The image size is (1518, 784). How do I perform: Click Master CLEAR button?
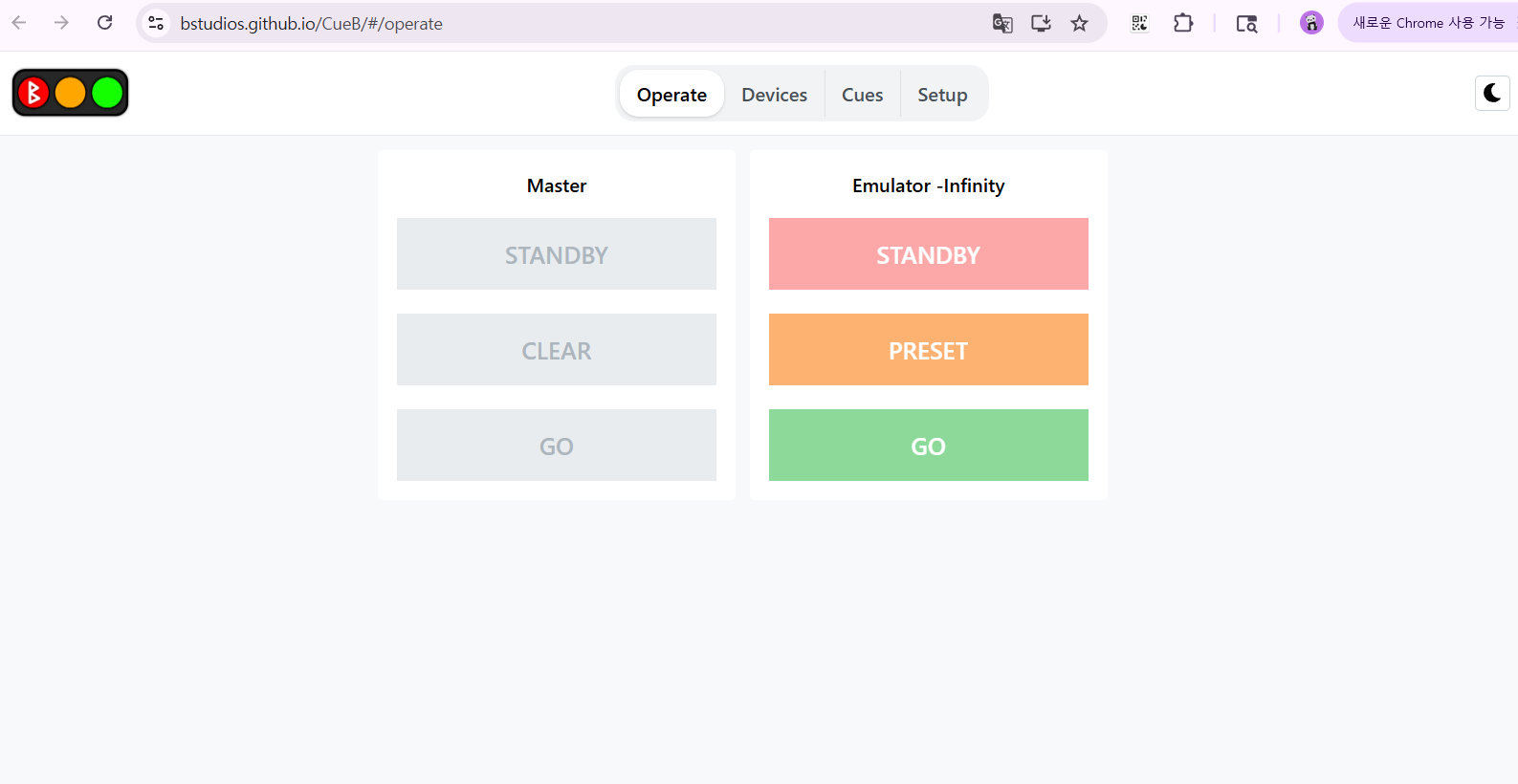click(557, 350)
